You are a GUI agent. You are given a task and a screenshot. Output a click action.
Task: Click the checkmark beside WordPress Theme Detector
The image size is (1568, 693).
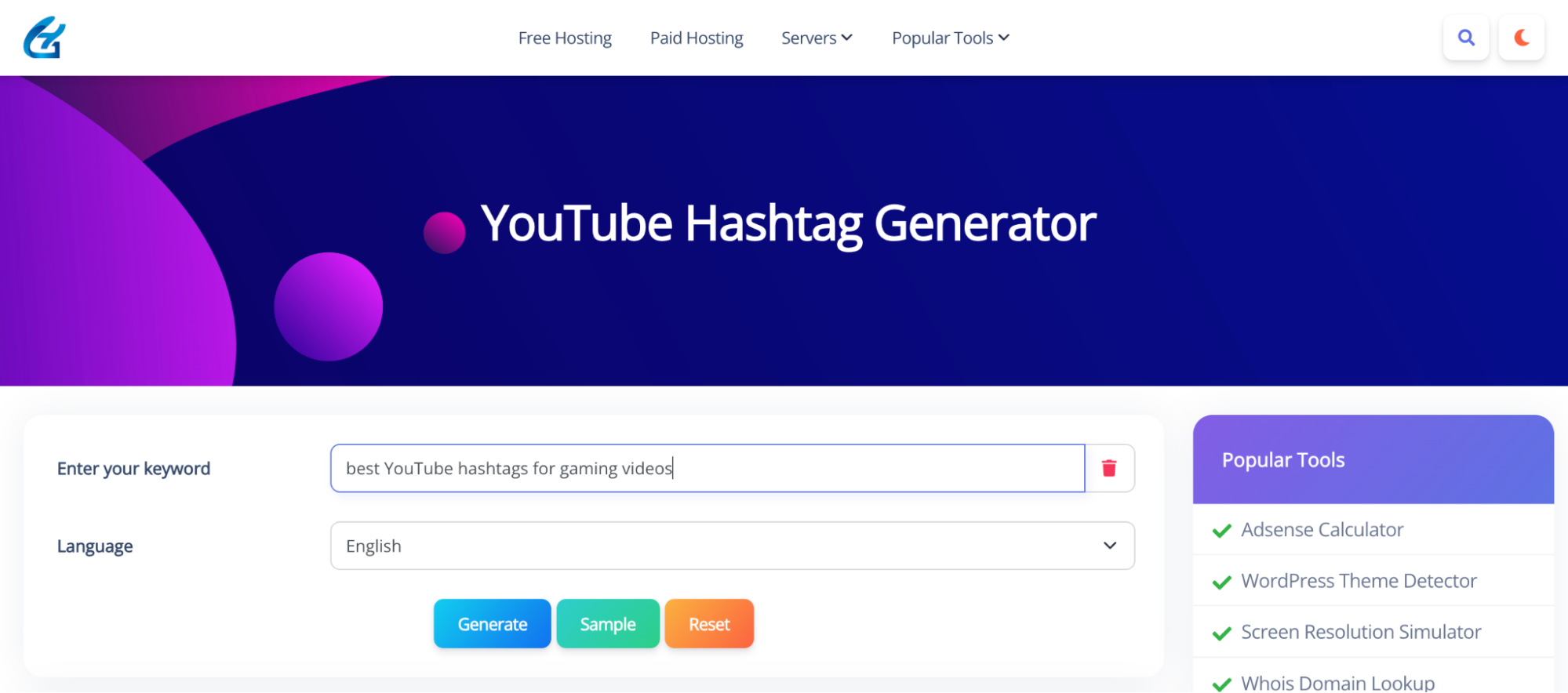click(x=1221, y=582)
